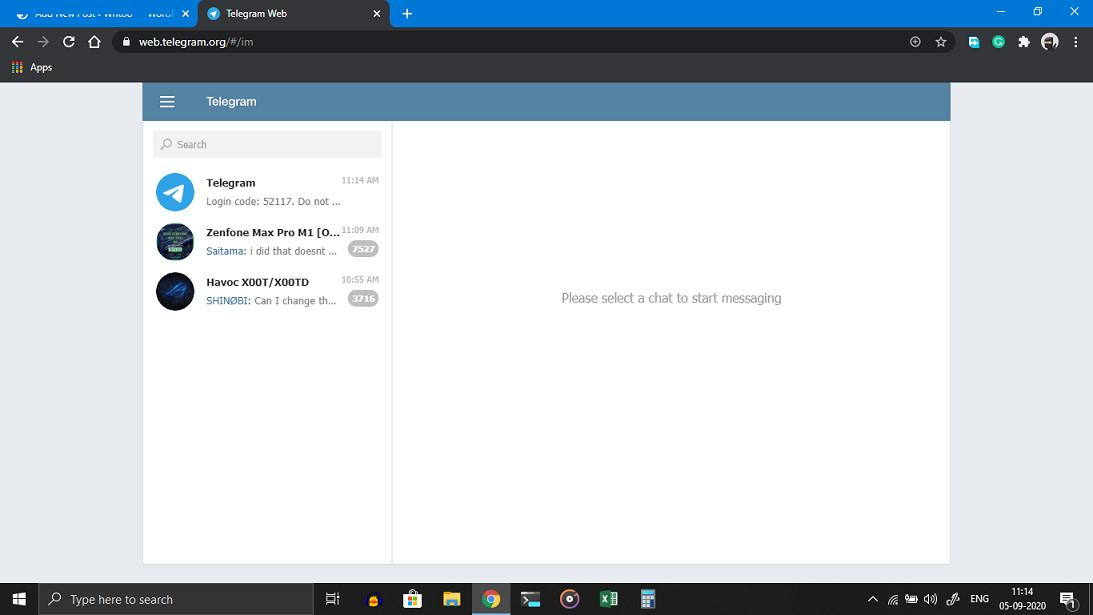This screenshot has width=1093, height=615.
Task: Show hidden system tray icons
Action: [x=873, y=599]
